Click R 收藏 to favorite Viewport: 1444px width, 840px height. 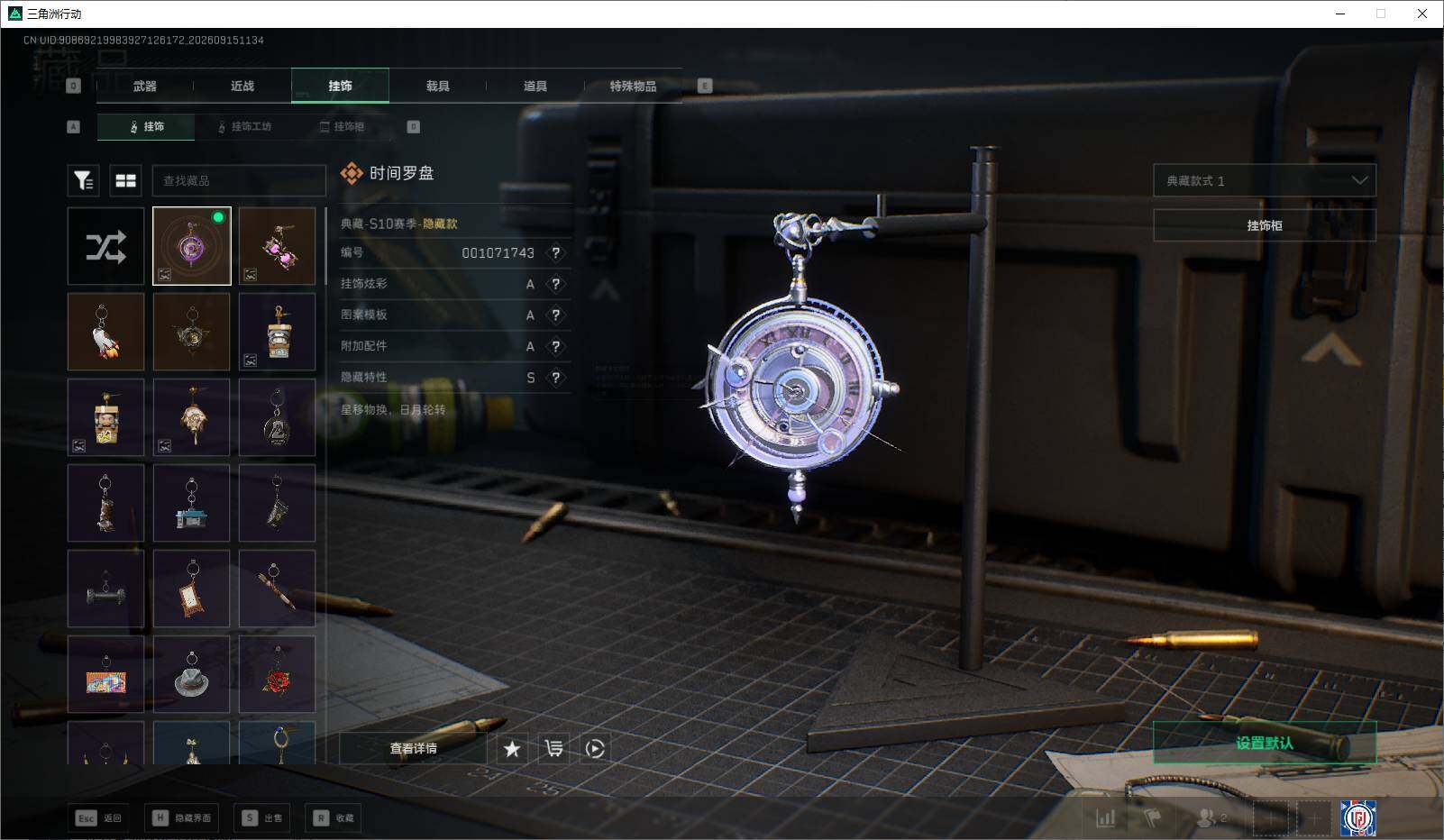(x=334, y=817)
